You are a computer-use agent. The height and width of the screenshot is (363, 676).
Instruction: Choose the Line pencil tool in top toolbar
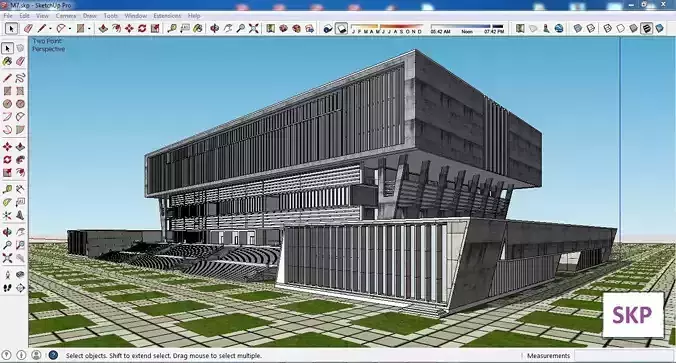tap(42, 28)
